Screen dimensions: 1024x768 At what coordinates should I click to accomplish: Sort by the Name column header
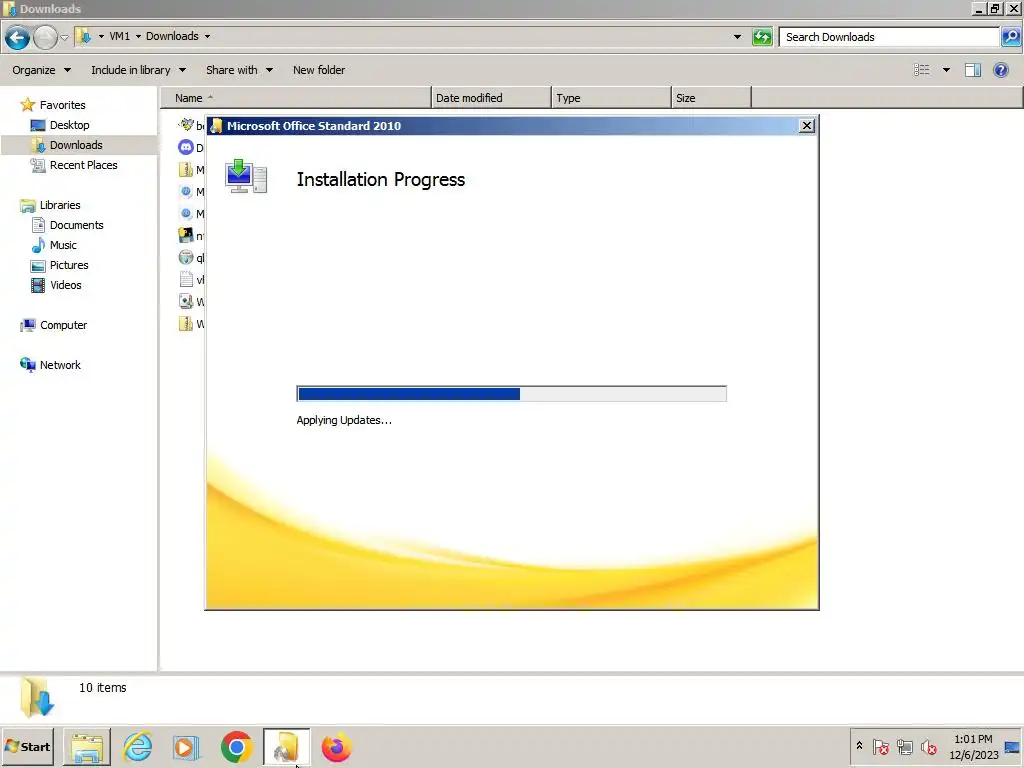coord(296,98)
